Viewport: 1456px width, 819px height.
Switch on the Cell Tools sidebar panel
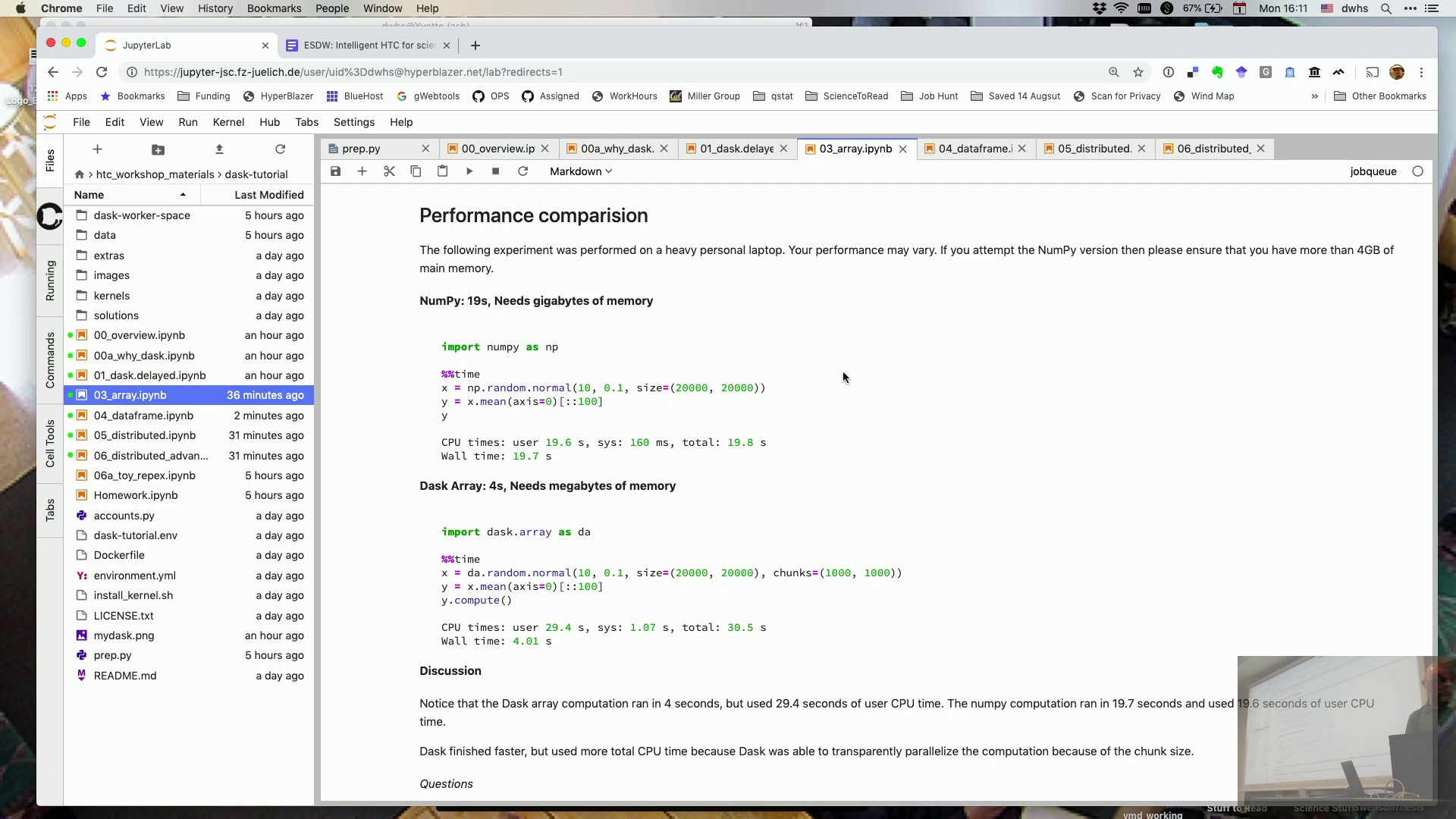point(49,443)
